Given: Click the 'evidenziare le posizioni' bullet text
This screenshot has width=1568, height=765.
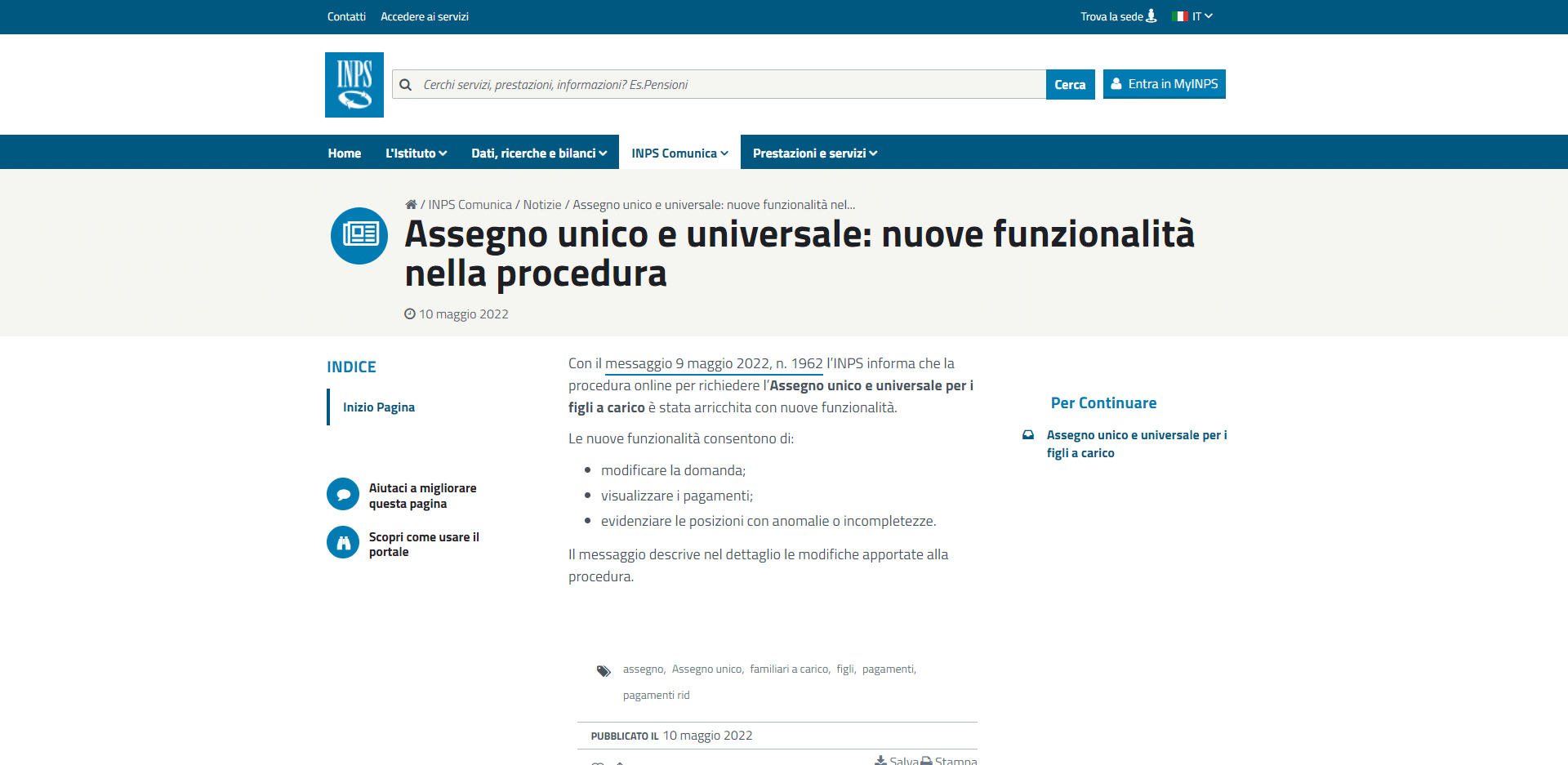Looking at the screenshot, I should tap(768, 521).
